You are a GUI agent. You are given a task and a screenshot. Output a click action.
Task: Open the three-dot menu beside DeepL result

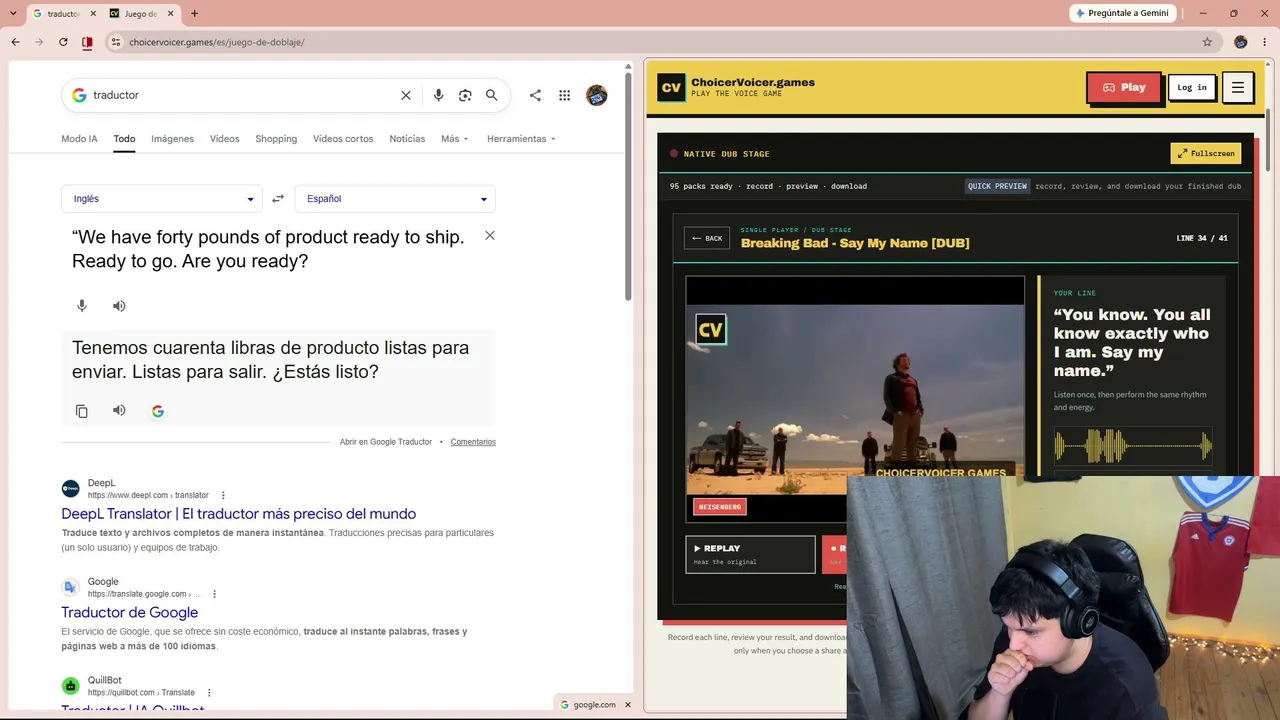click(223, 495)
